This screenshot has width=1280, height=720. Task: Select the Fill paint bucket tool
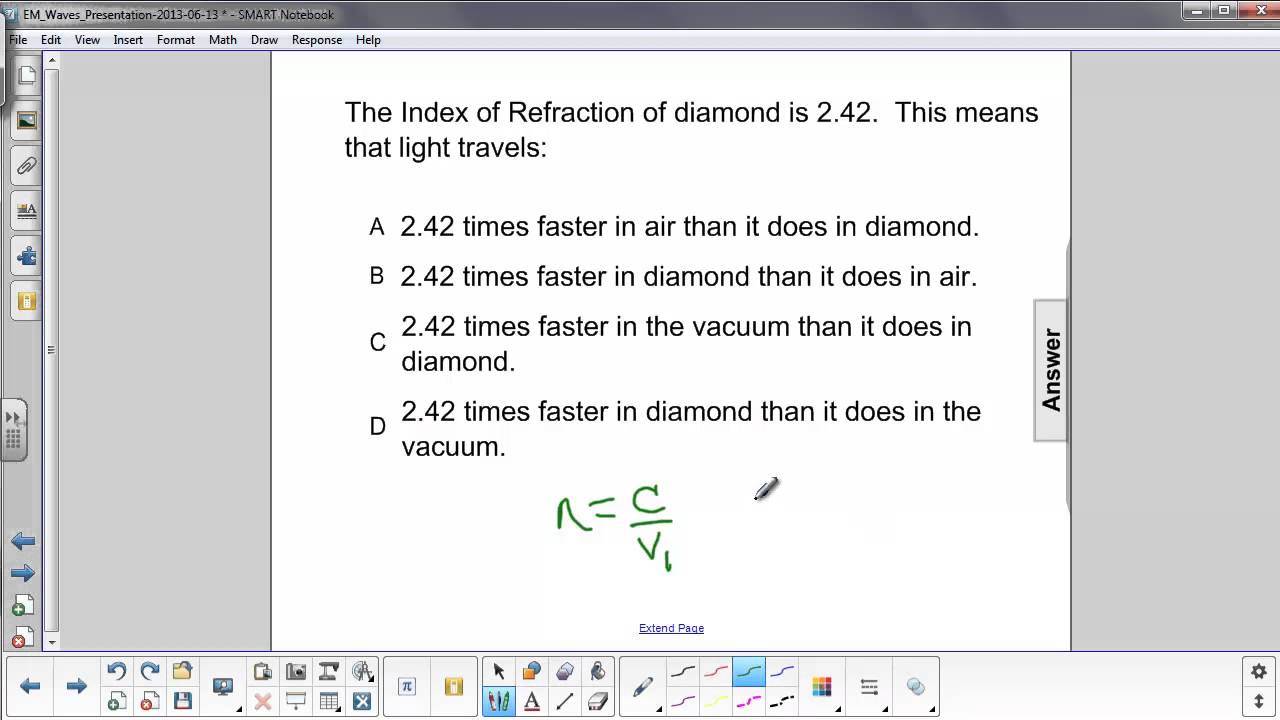tap(598, 671)
